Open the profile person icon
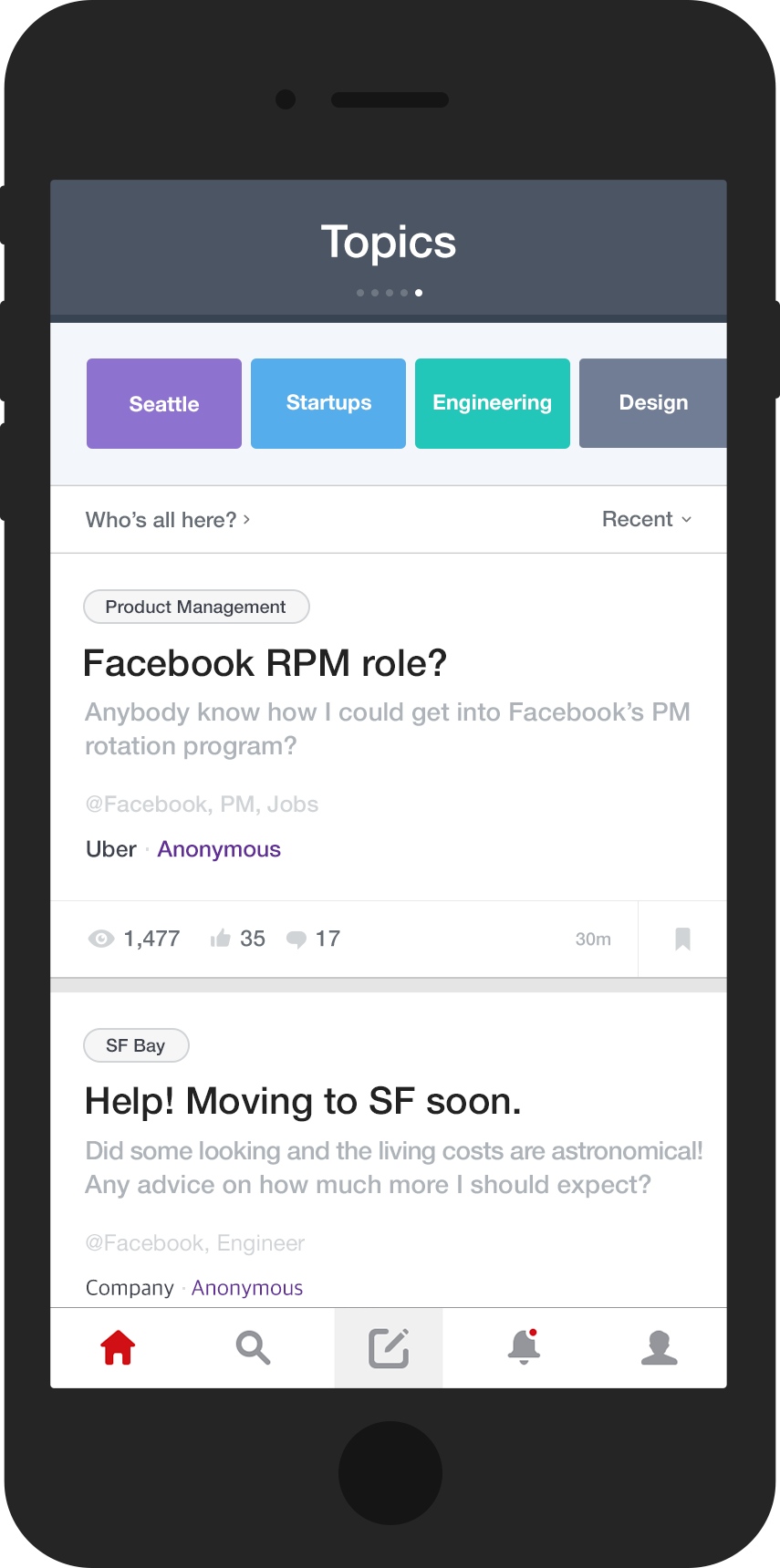780x1568 pixels. point(659,1347)
